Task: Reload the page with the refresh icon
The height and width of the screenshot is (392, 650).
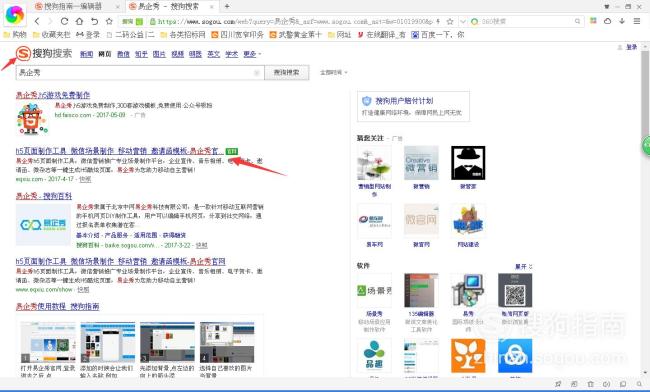Action: click(x=64, y=21)
